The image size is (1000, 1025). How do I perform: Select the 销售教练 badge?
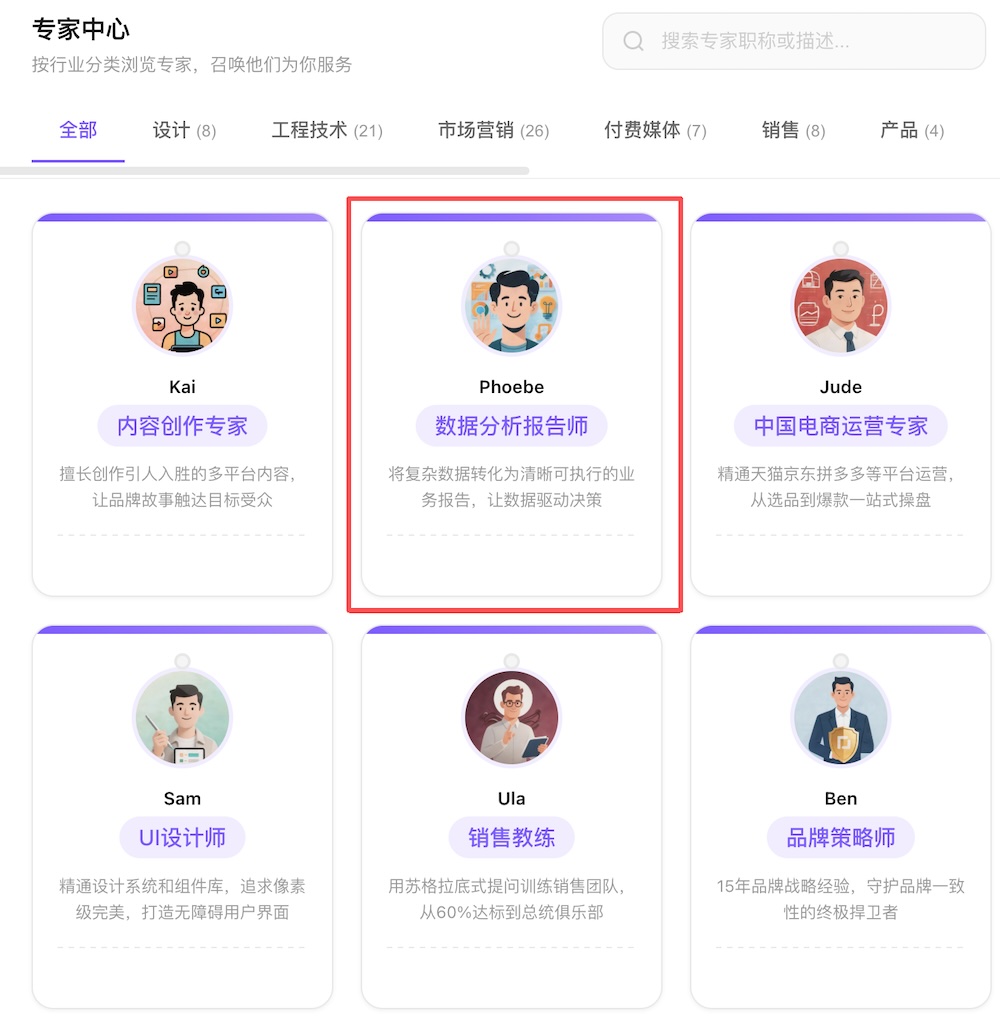tap(512, 838)
